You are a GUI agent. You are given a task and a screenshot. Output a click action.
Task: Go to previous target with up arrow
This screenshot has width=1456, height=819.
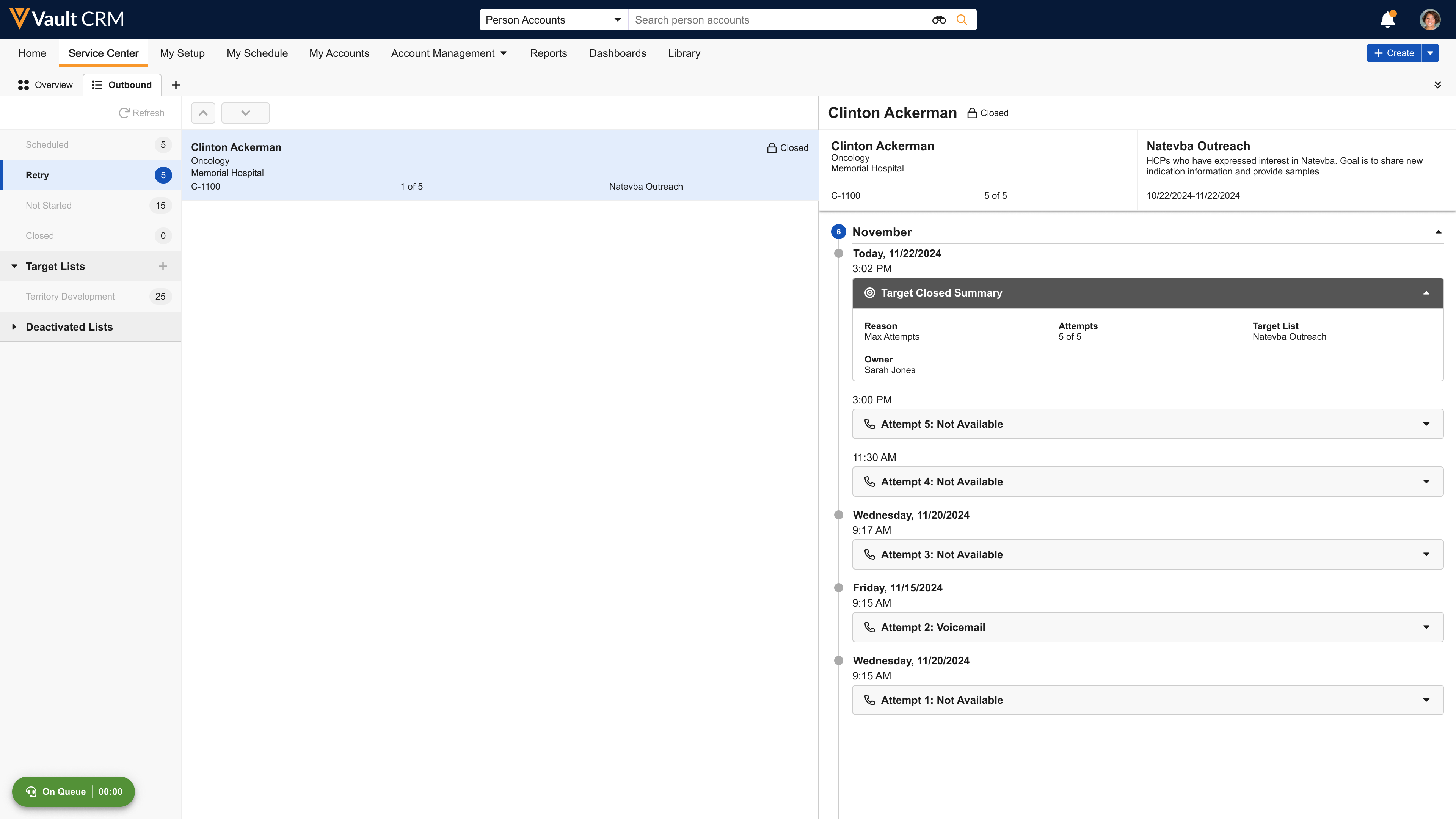pos(203,113)
